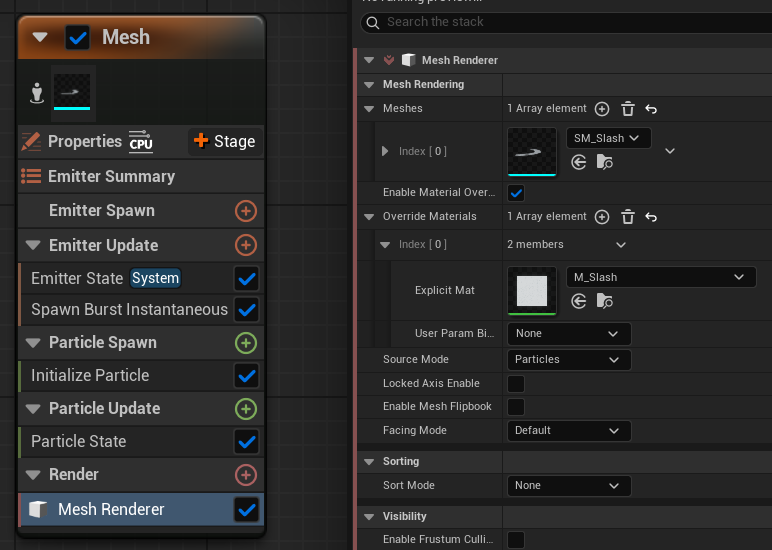Browse to M_Slash in Content Browser
Image resolution: width=772 pixels, height=550 pixels.
pyautogui.click(x=604, y=300)
